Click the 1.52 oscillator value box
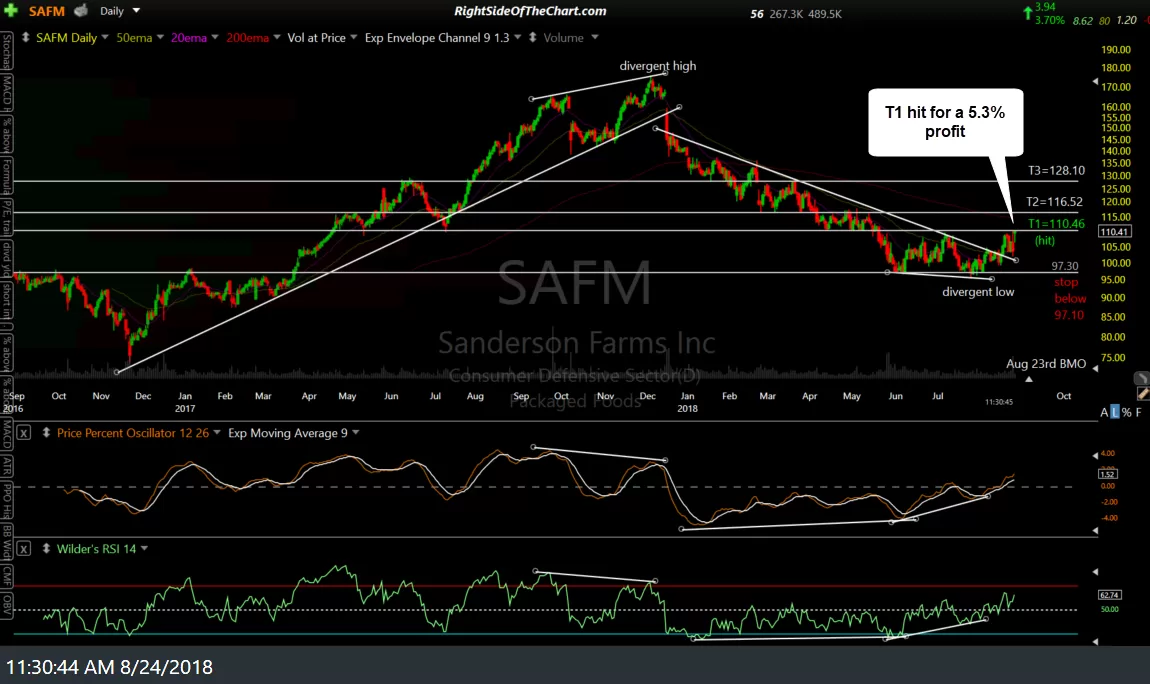Image resolution: width=1150 pixels, height=684 pixels. (1107, 474)
